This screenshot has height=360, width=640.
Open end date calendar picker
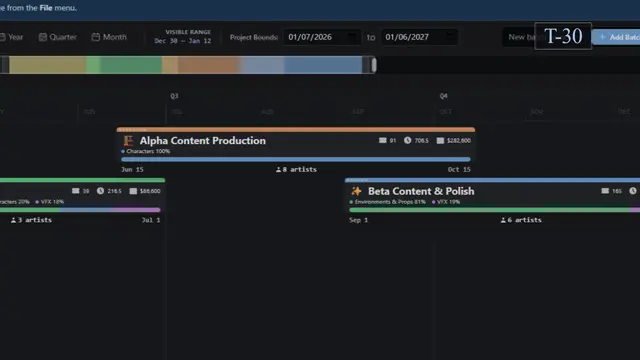tap(449, 37)
